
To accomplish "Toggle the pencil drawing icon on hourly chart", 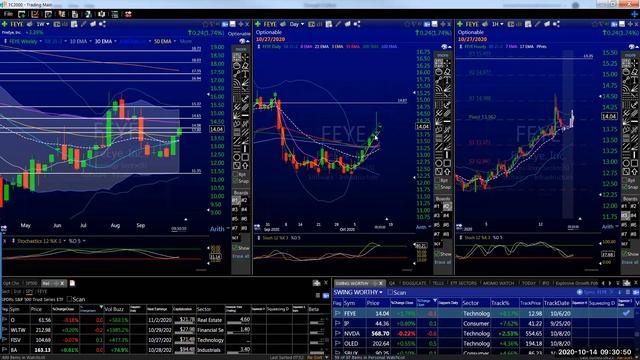I will tap(538, 24).
